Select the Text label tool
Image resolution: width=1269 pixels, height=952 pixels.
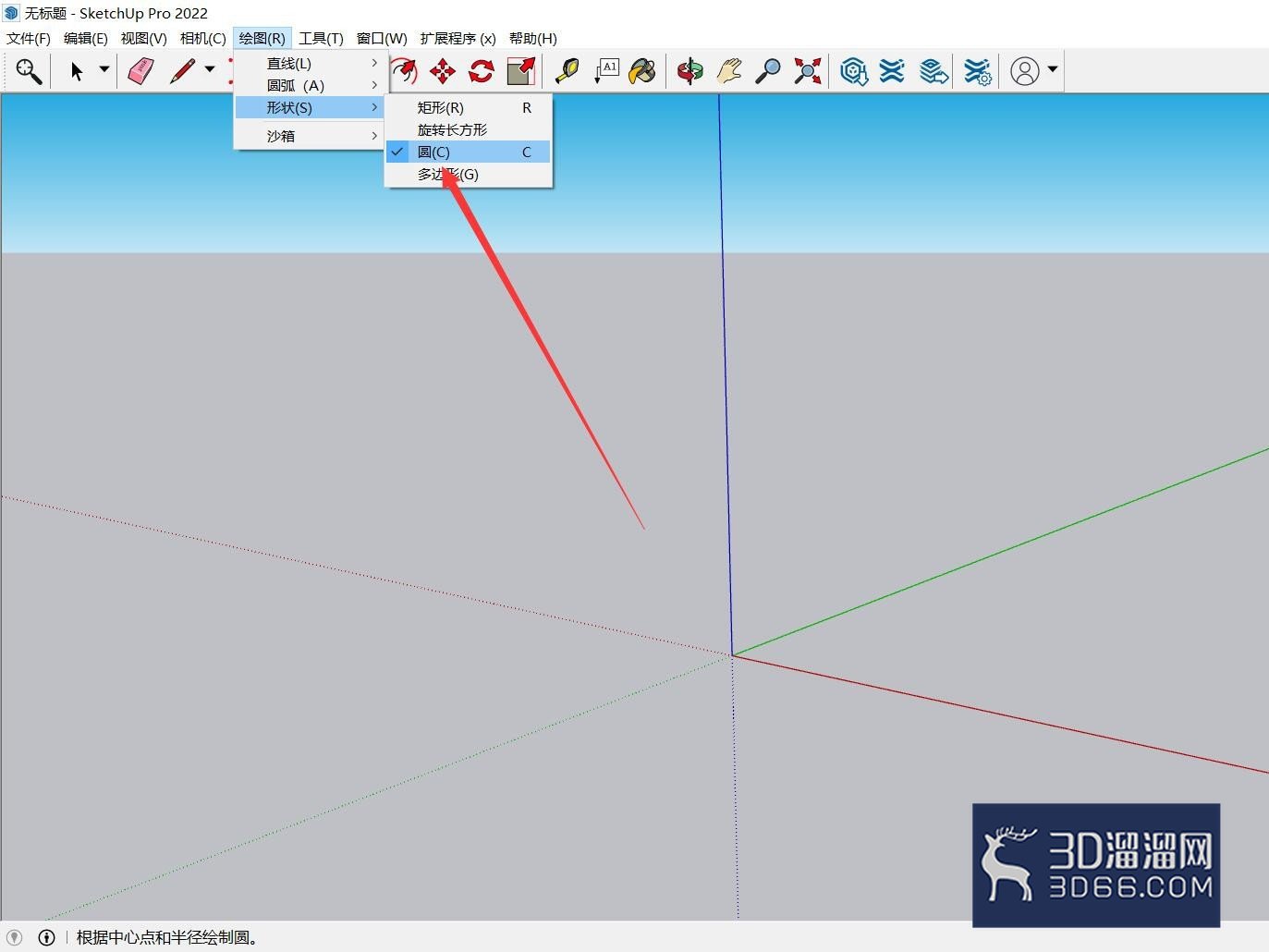(x=605, y=71)
